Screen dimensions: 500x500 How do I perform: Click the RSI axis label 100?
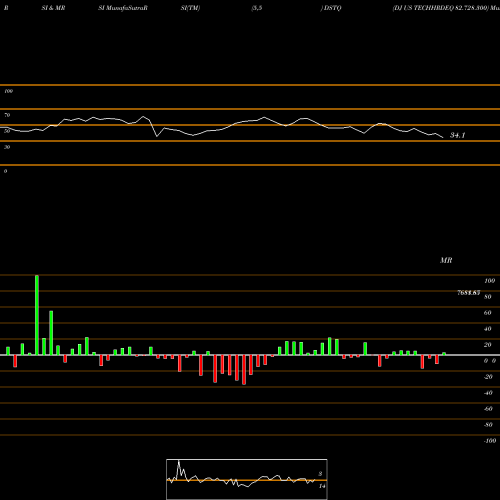point(8,91)
